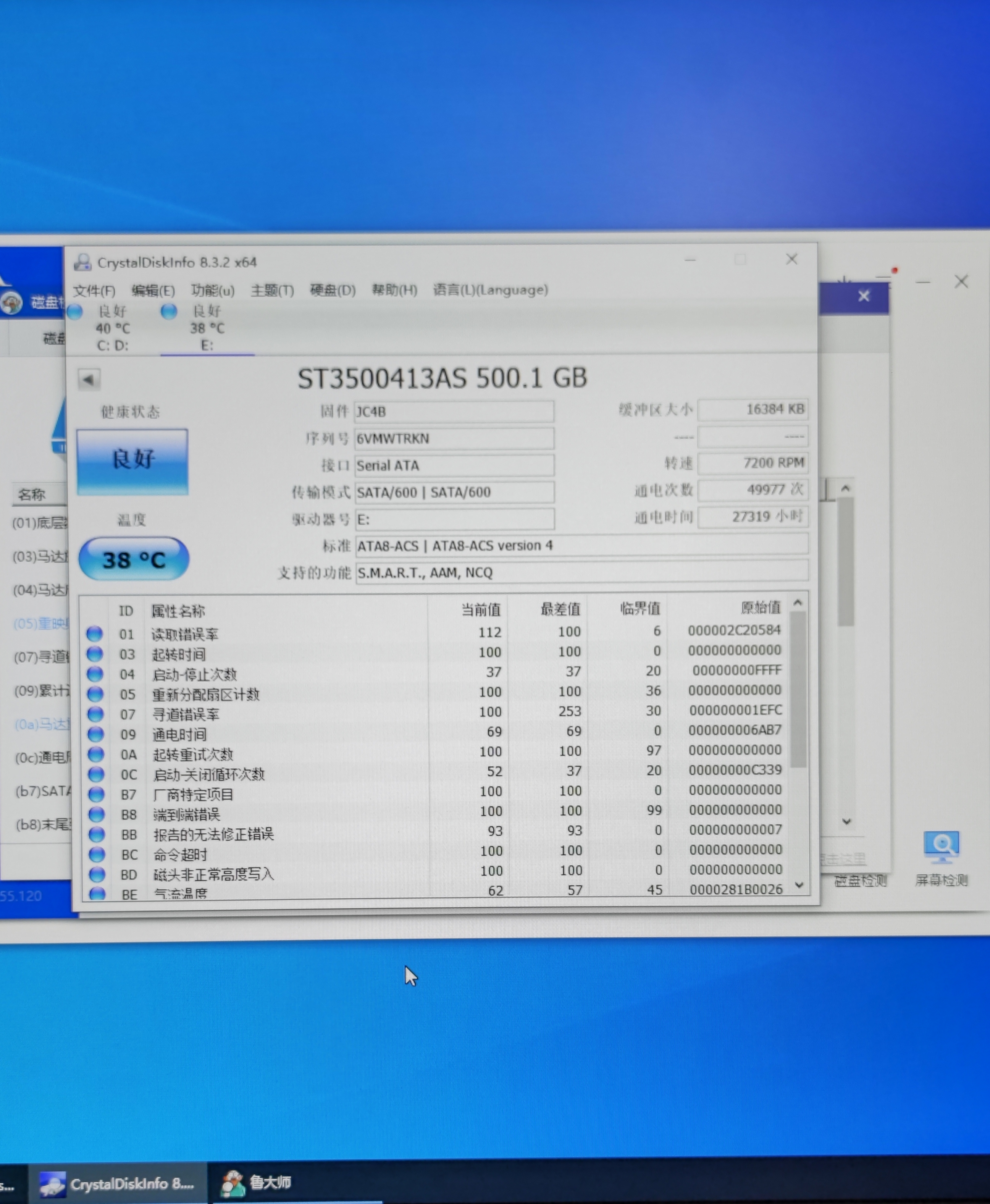This screenshot has height=1204, width=990.
Task: Click the status icon for 寻道错误率
Action: click(95, 713)
